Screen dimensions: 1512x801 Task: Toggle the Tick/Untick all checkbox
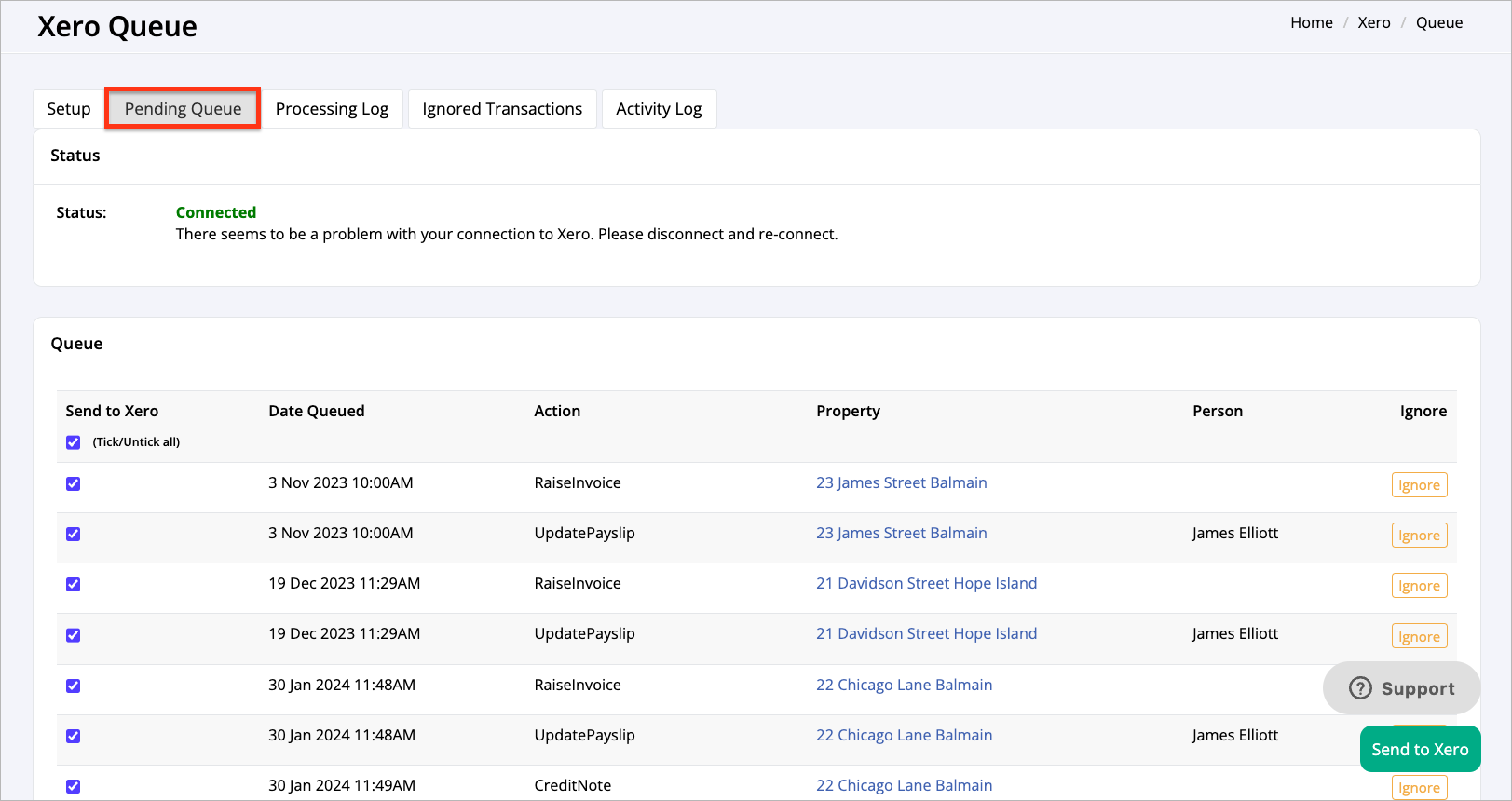74,442
